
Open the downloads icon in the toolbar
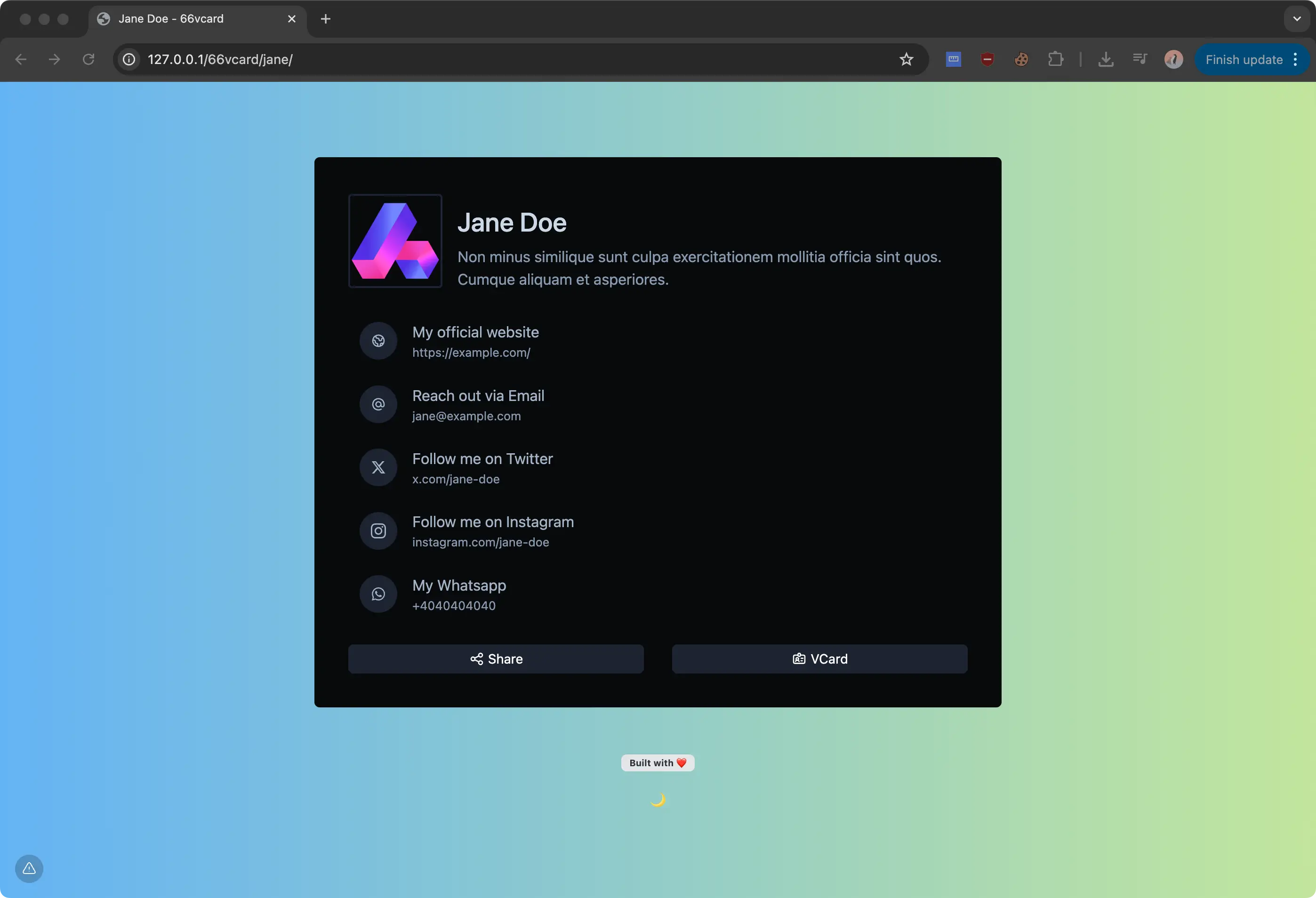tap(1106, 59)
